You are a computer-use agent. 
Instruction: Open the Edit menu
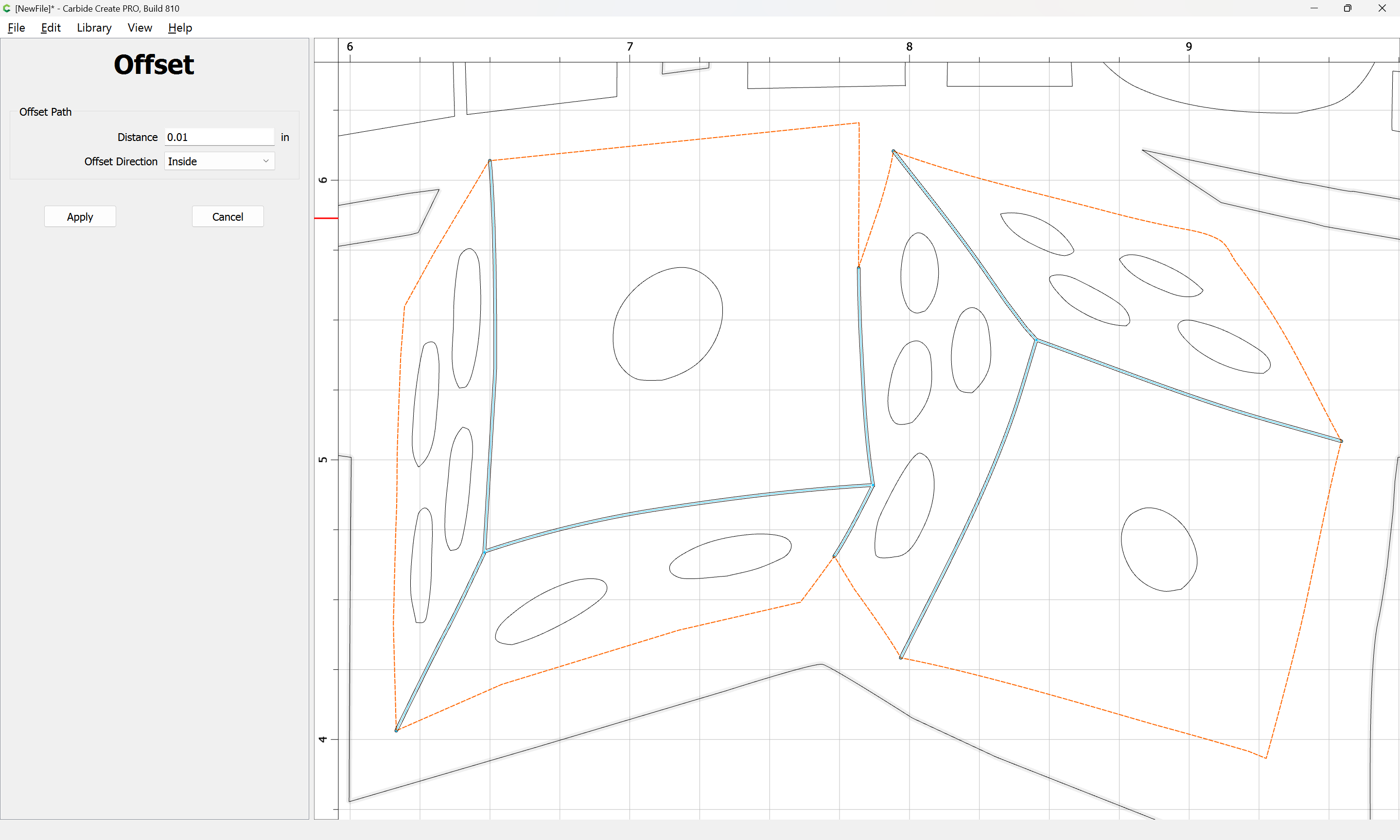(x=51, y=28)
